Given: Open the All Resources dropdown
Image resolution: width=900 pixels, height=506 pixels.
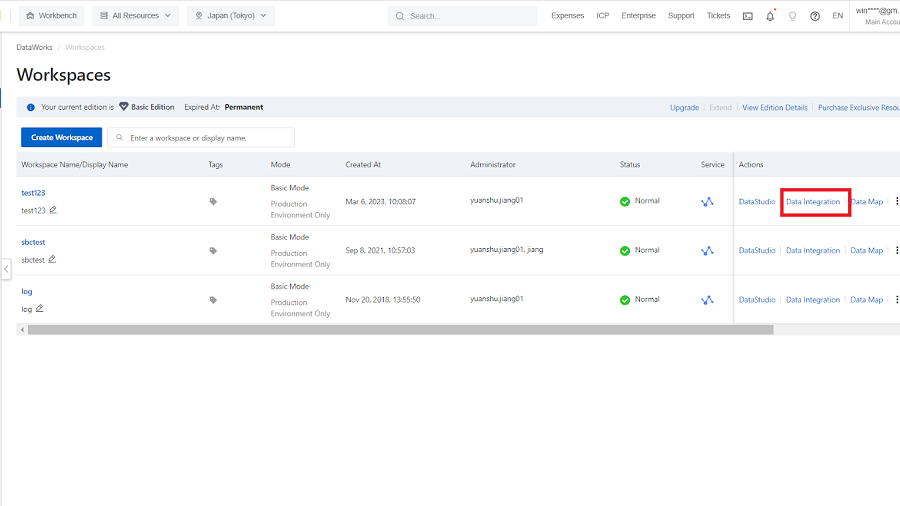Looking at the screenshot, I should (135, 16).
